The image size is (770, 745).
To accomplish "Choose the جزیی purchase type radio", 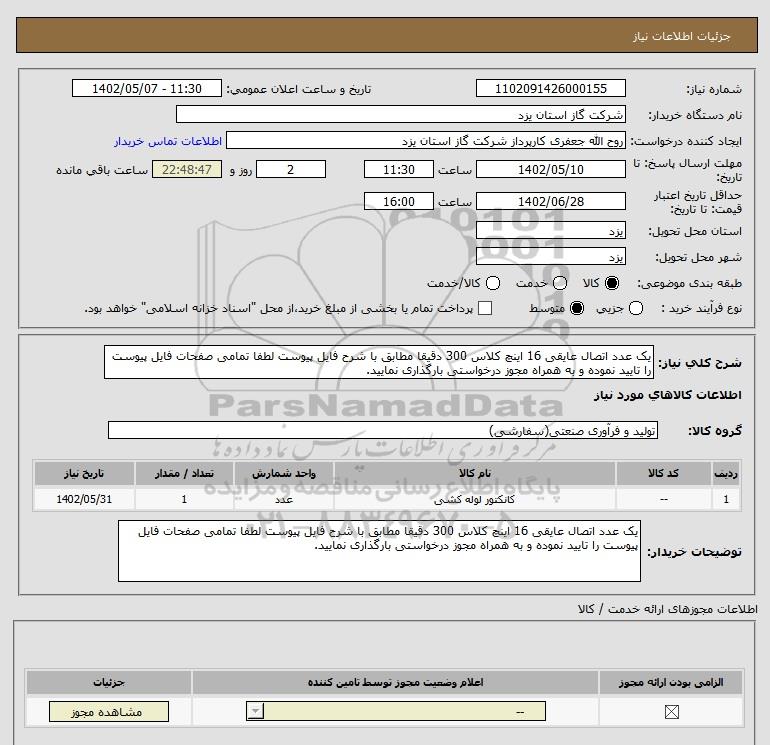I will [x=636, y=308].
